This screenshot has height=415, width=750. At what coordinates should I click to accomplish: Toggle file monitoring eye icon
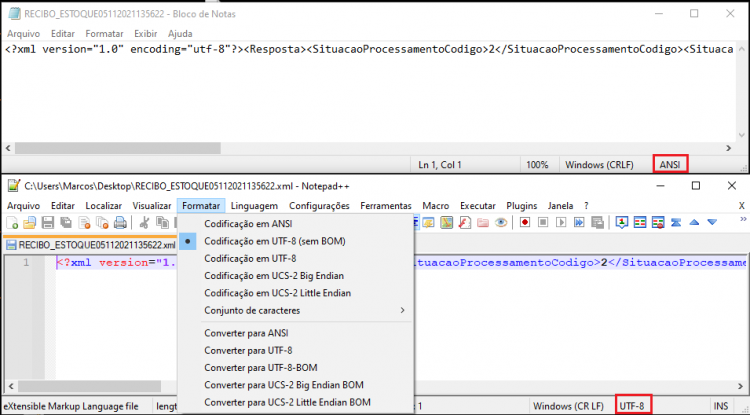(501, 222)
